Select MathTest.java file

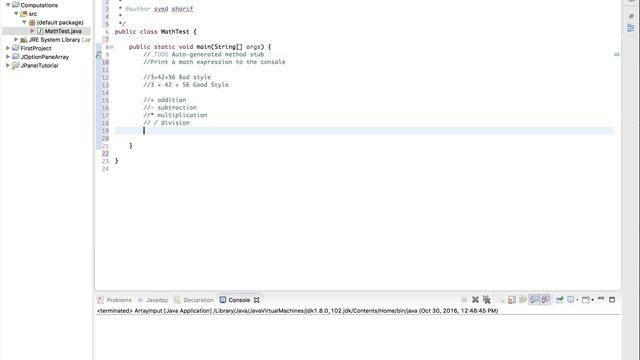click(x=63, y=31)
